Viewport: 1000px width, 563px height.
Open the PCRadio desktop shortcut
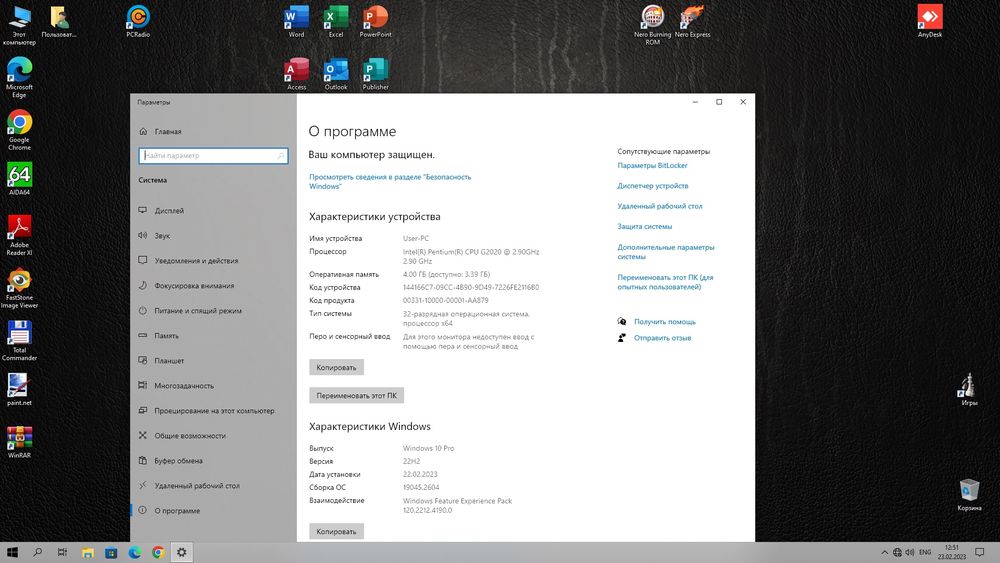click(x=138, y=21)
